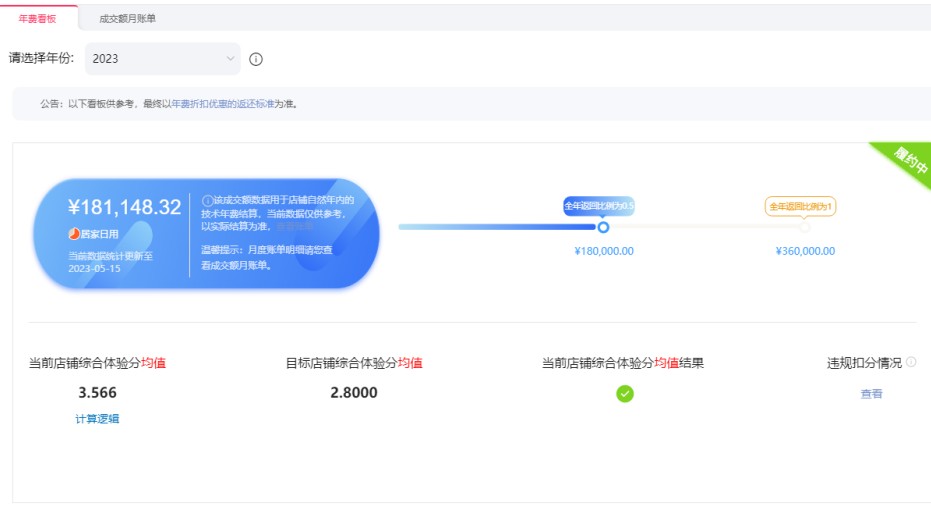931x505 pixels.
Task: Click the green check mark result icon
Action: (625, 393)
